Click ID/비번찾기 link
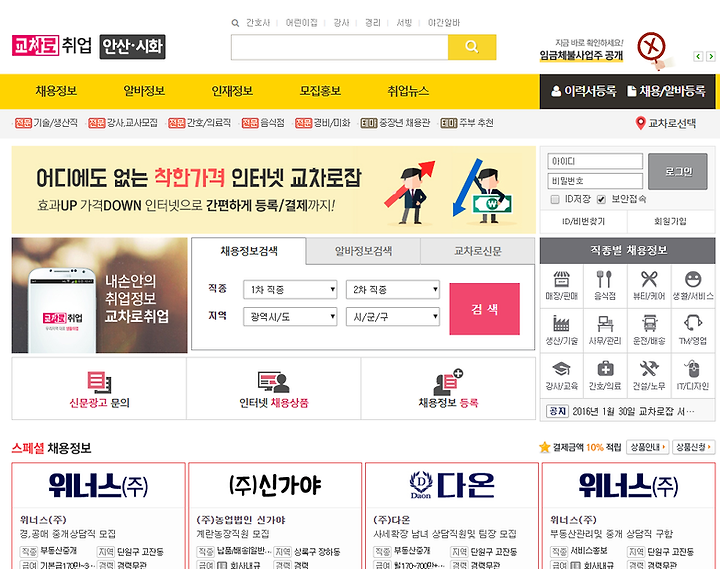Image resolution: width=720 pixels, height=569 pixels. [583, 222]
